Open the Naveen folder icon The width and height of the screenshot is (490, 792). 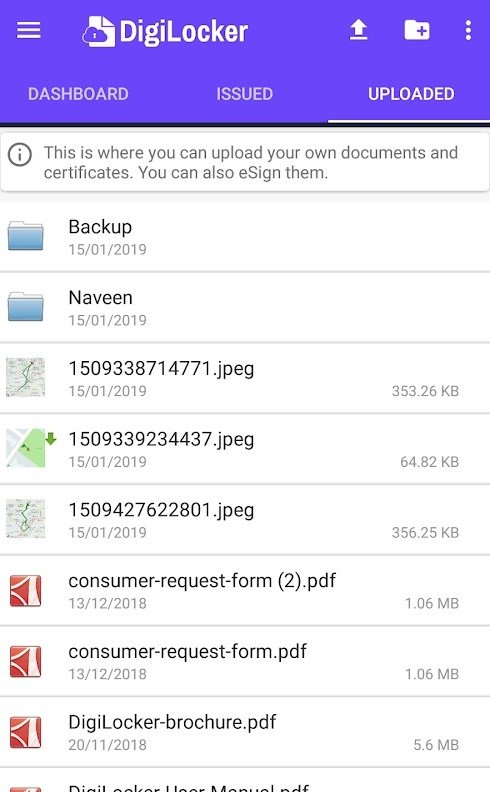point(25,307)
